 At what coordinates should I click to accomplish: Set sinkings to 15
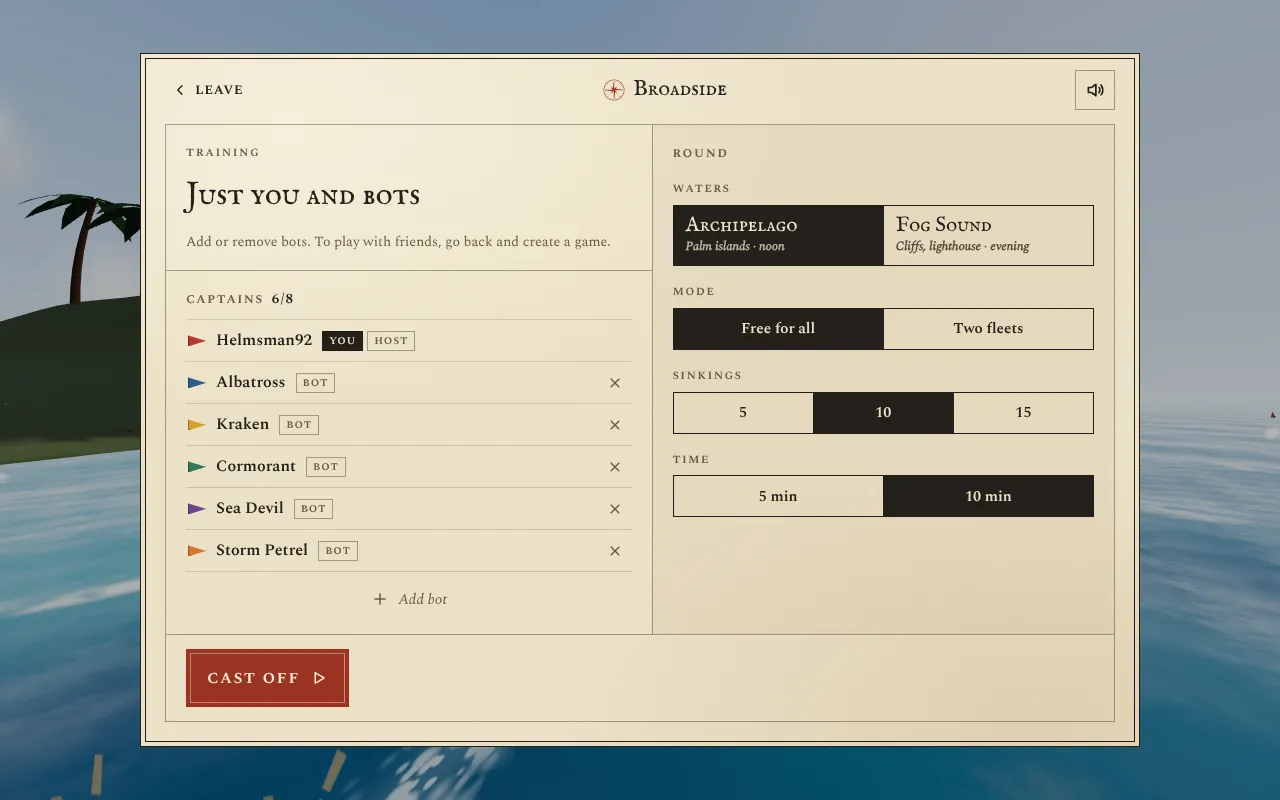click(1023, 413)
